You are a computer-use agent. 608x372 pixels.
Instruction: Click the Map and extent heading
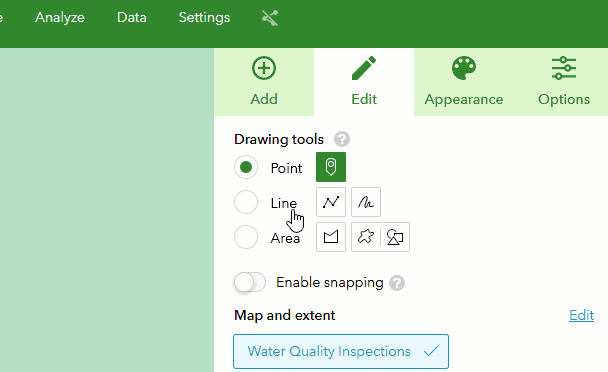pos(285,315)
